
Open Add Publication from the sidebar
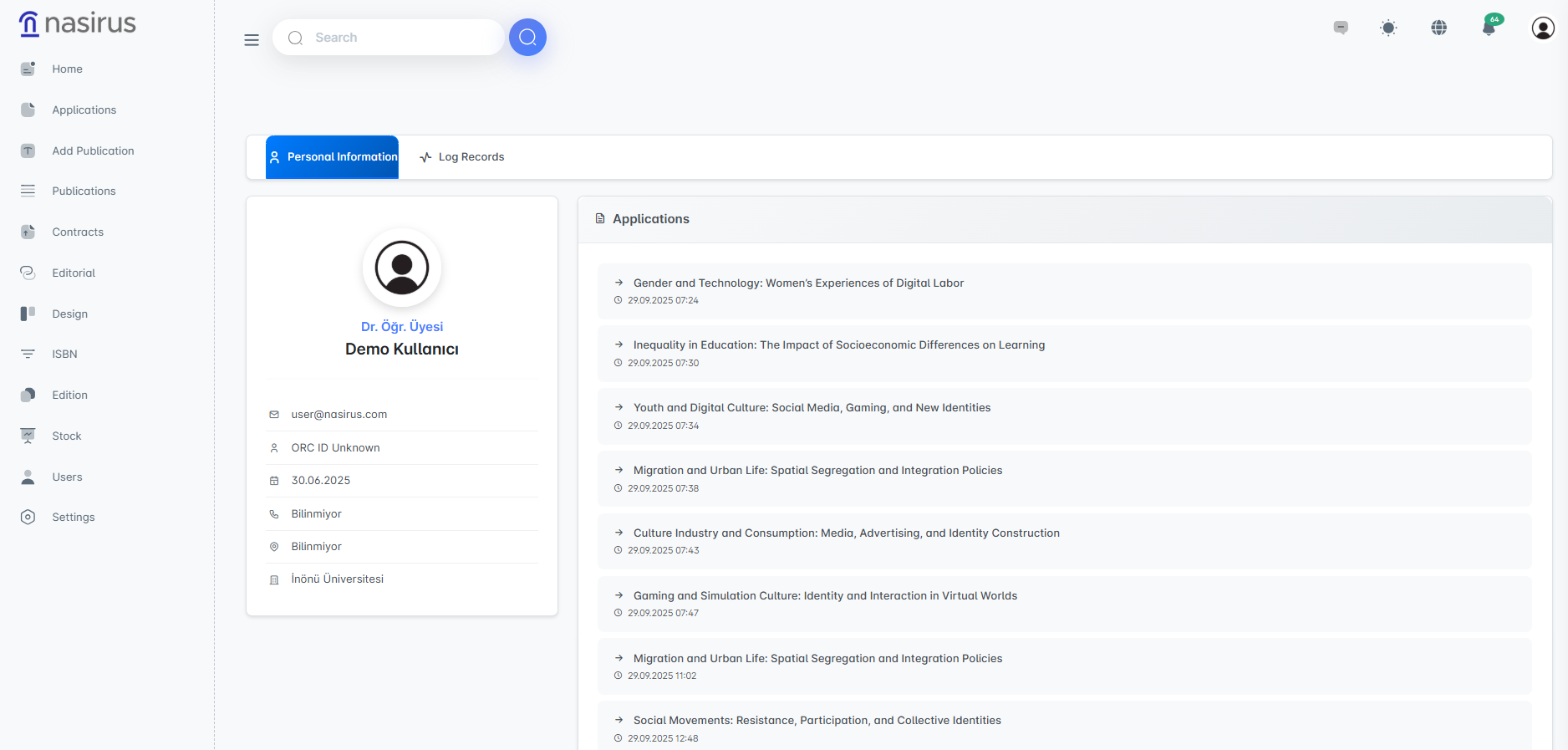click(x=93, y=151)
